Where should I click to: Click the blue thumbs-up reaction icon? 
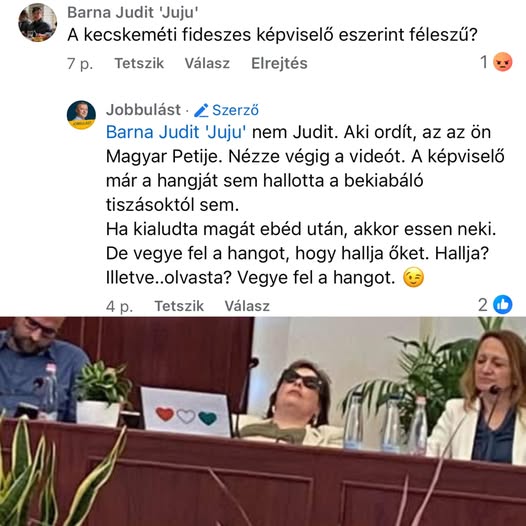point(503,305)
